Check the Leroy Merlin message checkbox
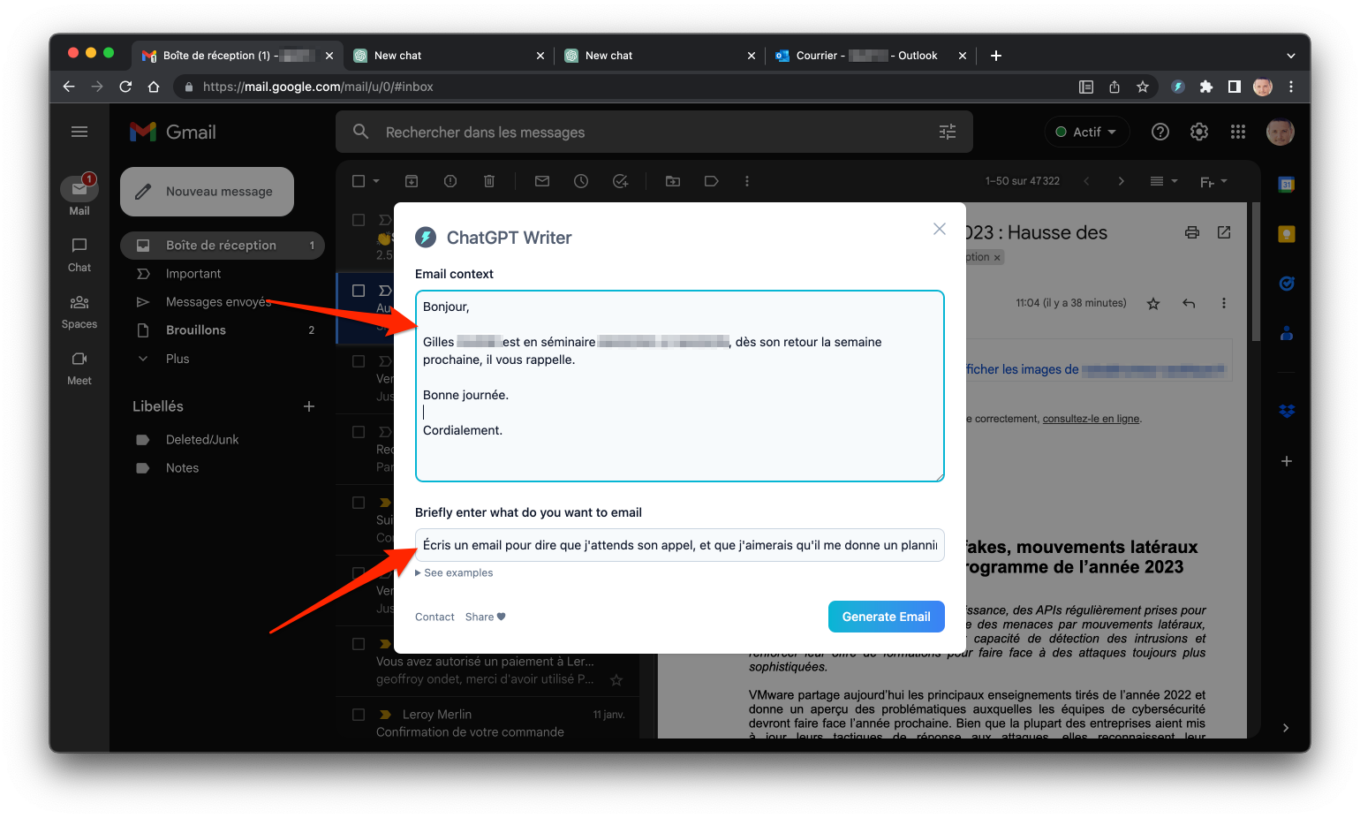1360x818 pixels. [x=359, y=715]
